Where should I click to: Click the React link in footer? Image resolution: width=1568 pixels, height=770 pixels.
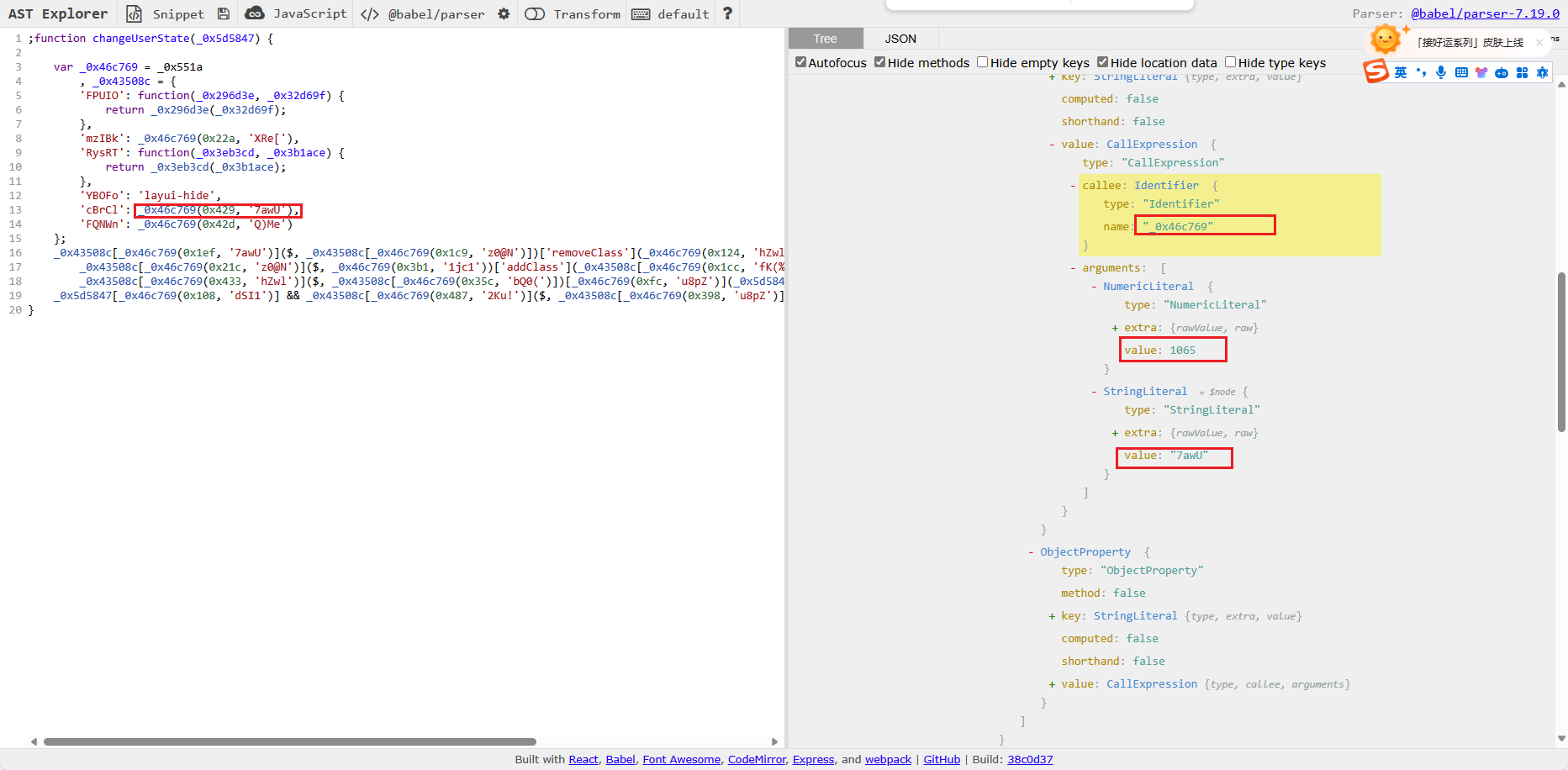click(x=583, y=759)
